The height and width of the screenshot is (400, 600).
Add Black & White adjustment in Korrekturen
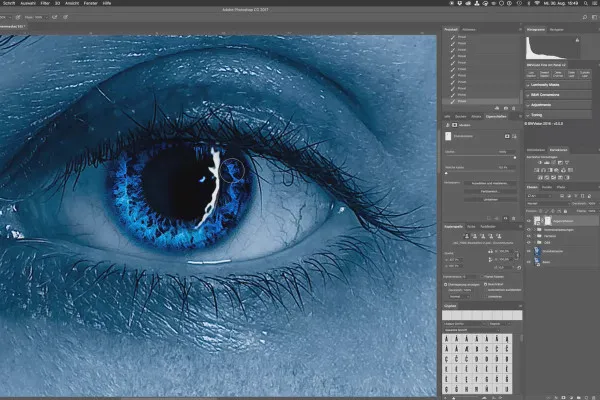[x=550, y=170]
